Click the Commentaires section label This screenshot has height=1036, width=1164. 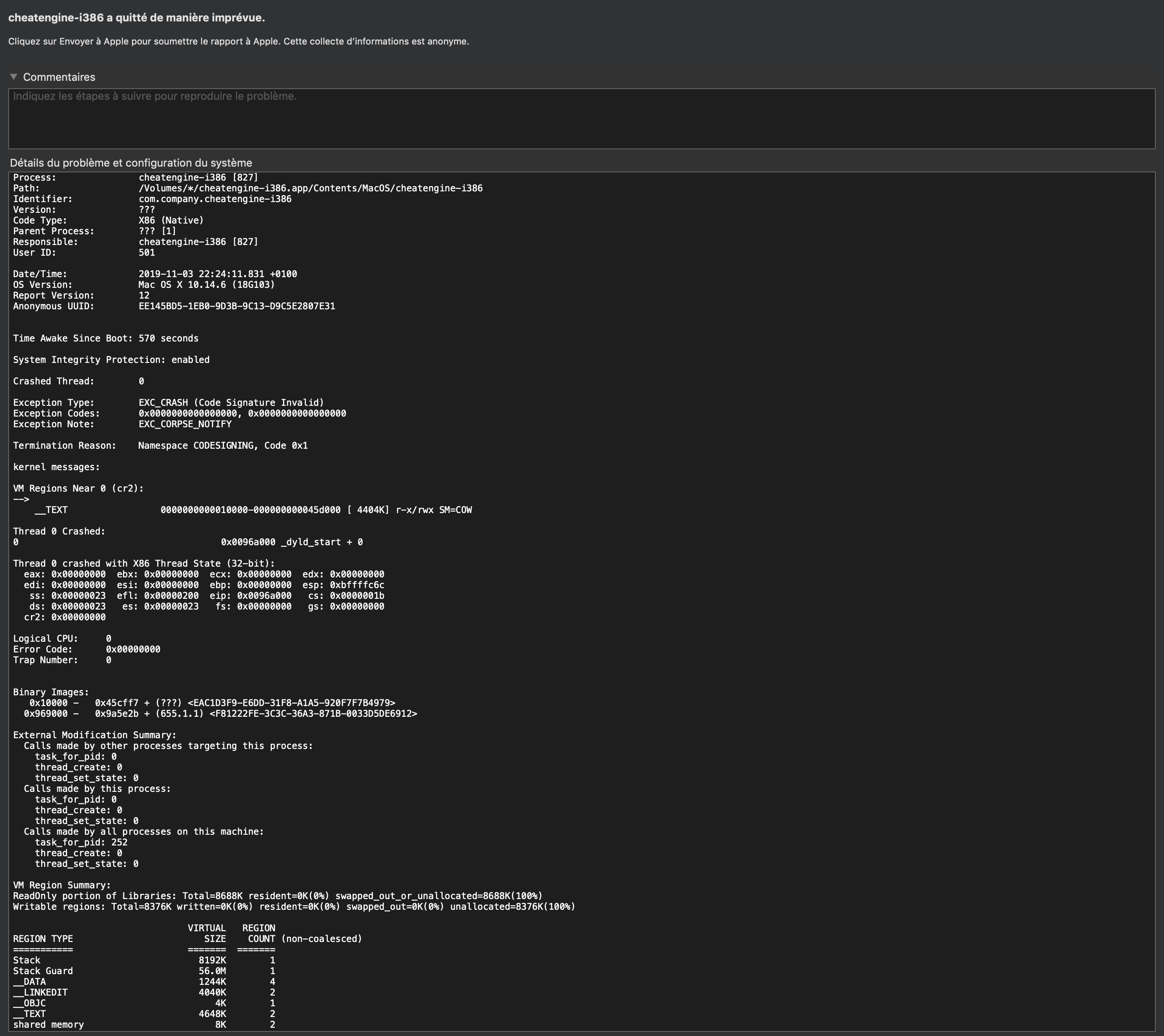[x=59, y=77]
